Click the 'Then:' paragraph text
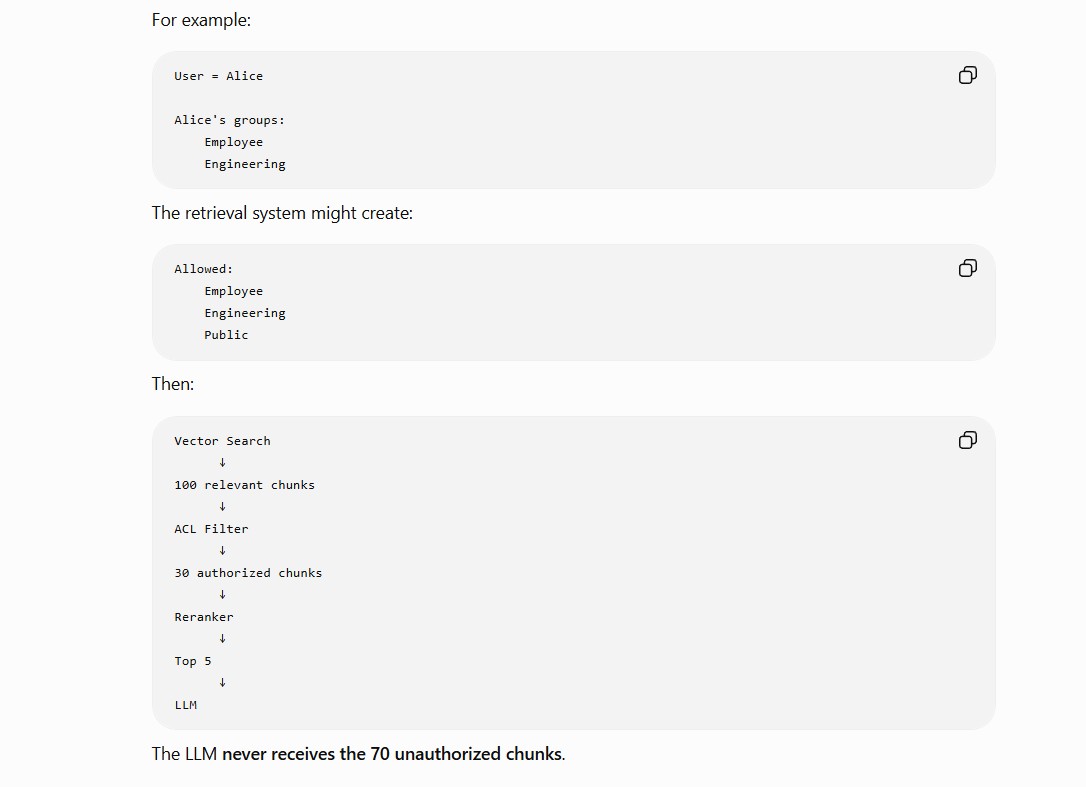1086x787 pixels. click(x=172, y=384)
